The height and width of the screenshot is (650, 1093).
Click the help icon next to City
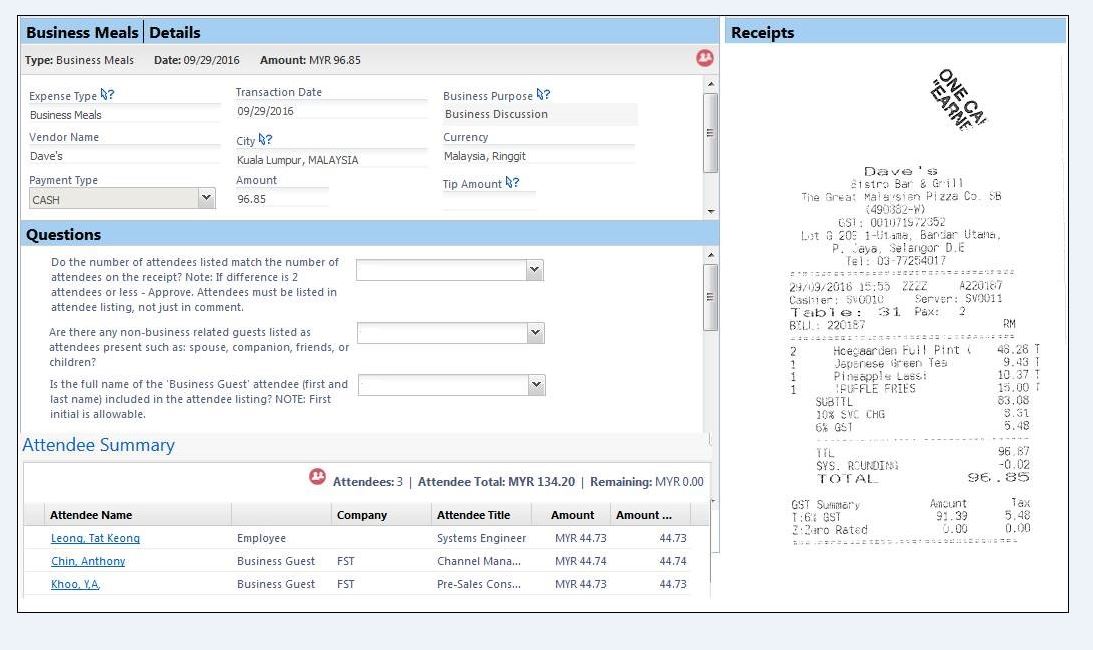(265, 141)
